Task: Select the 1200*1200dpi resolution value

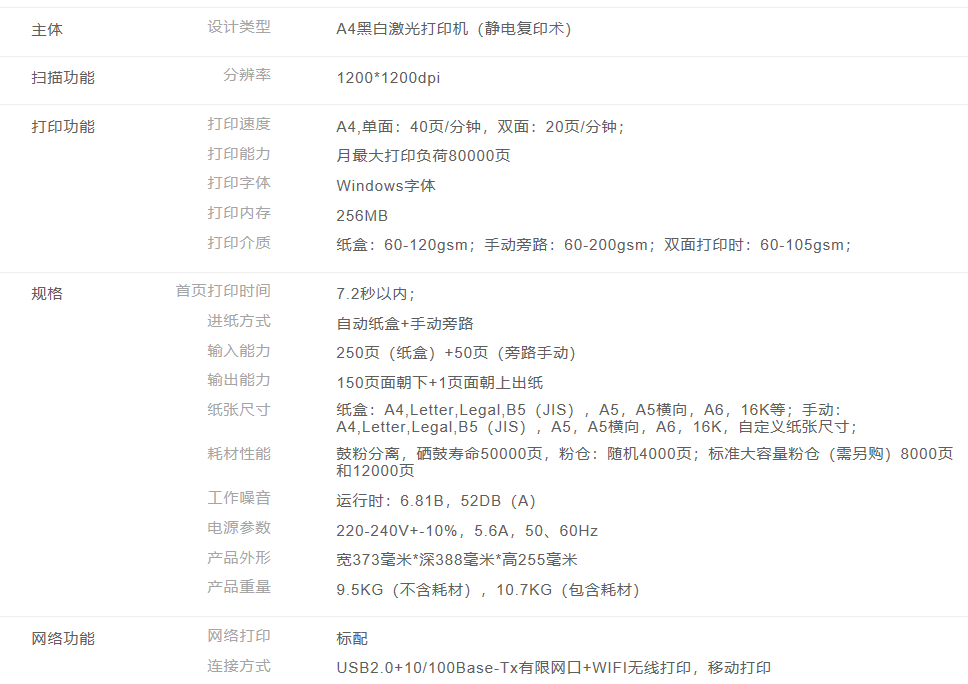Action: (388, 78)
